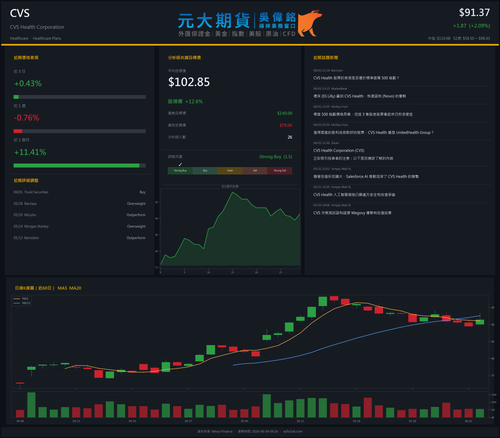Open the Wegovy CVS news headline
The image size is (500, 438).
352,213
